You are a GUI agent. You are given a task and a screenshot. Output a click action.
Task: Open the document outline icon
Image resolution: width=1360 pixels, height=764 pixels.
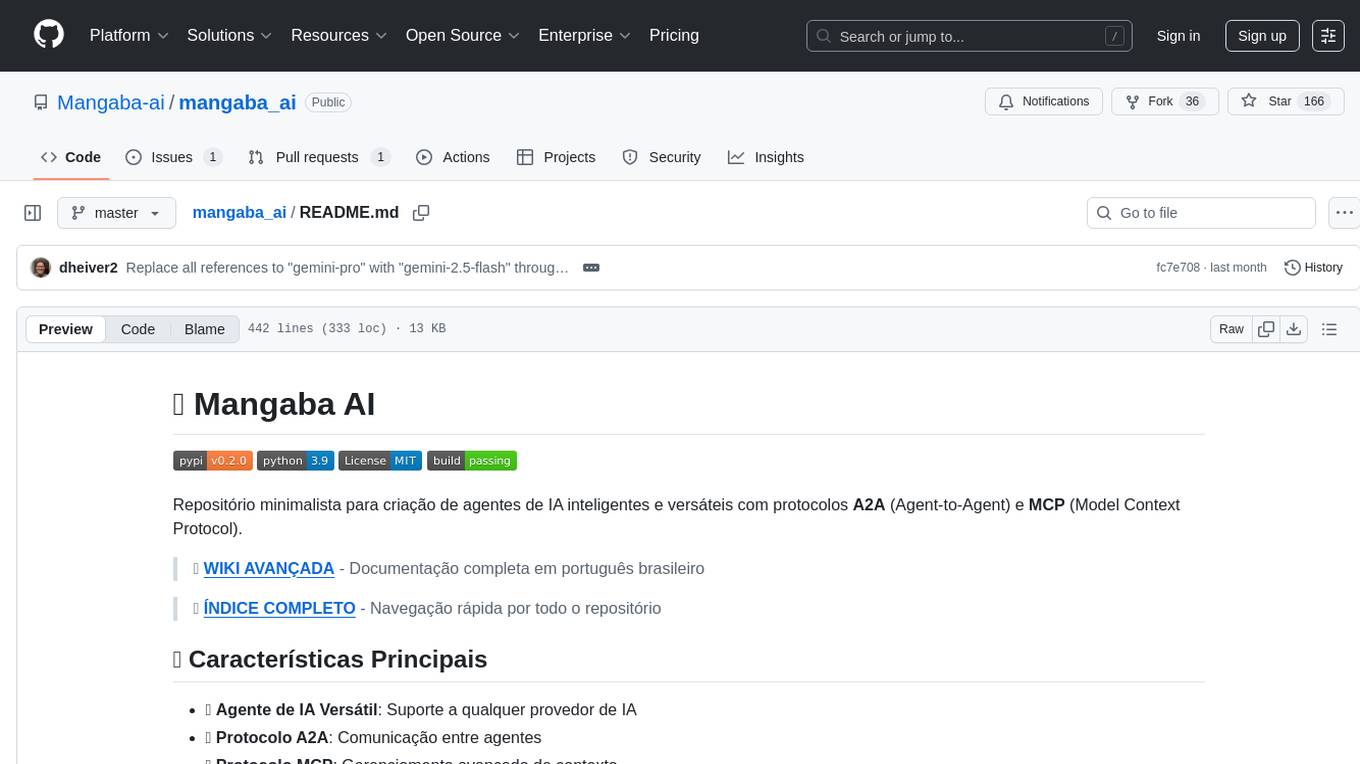tap(1329, 329)
